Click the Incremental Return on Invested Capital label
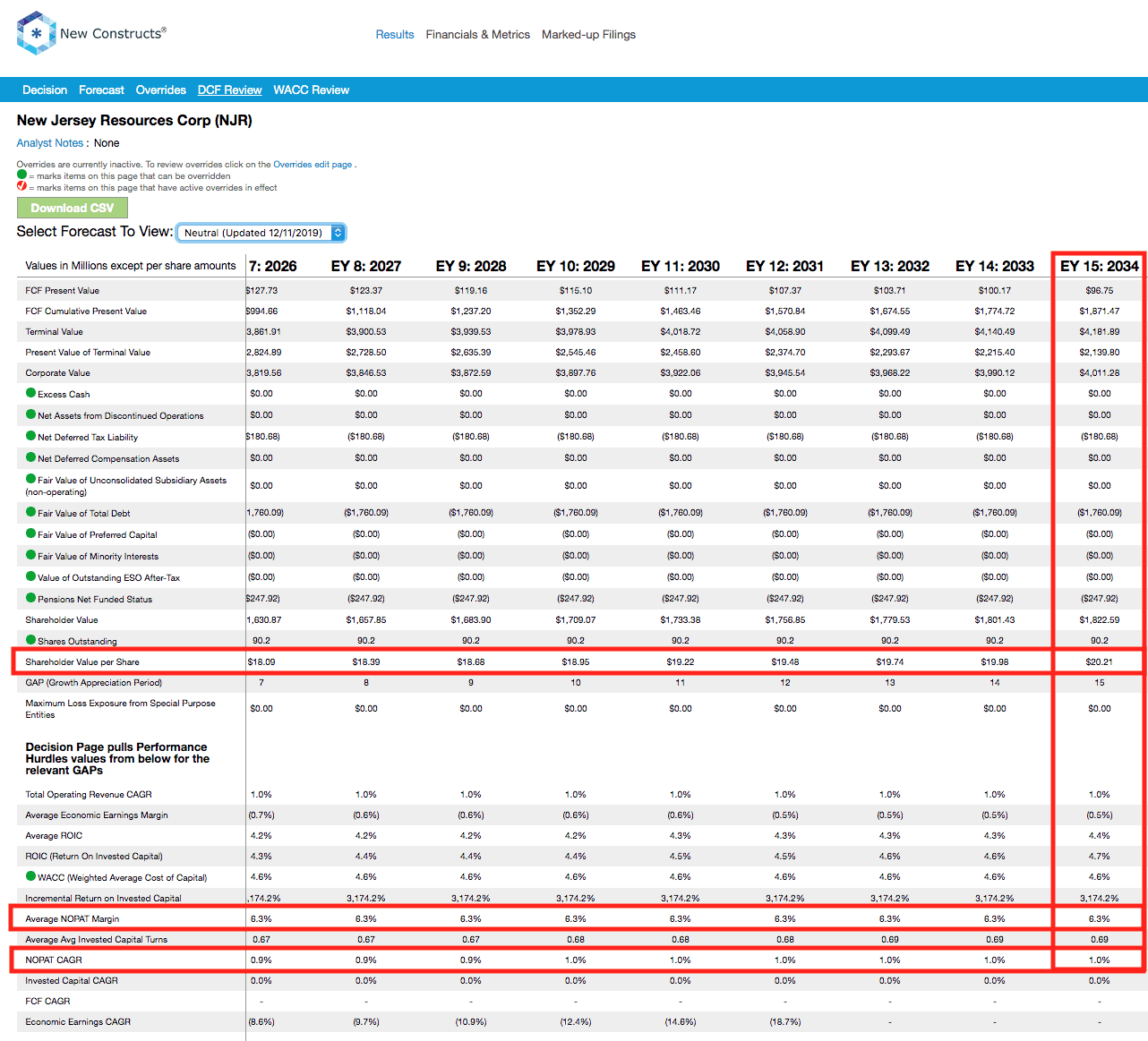Screen dimensions: 1148x1041 tap(103, 899)
